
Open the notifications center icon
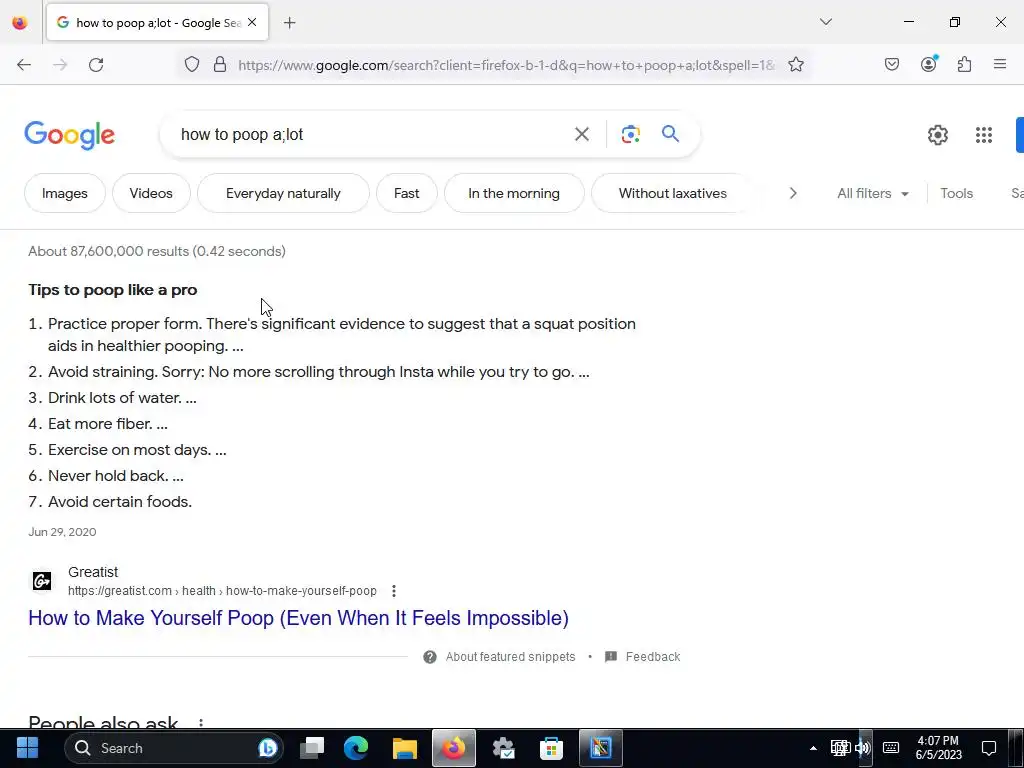point(989,748)
